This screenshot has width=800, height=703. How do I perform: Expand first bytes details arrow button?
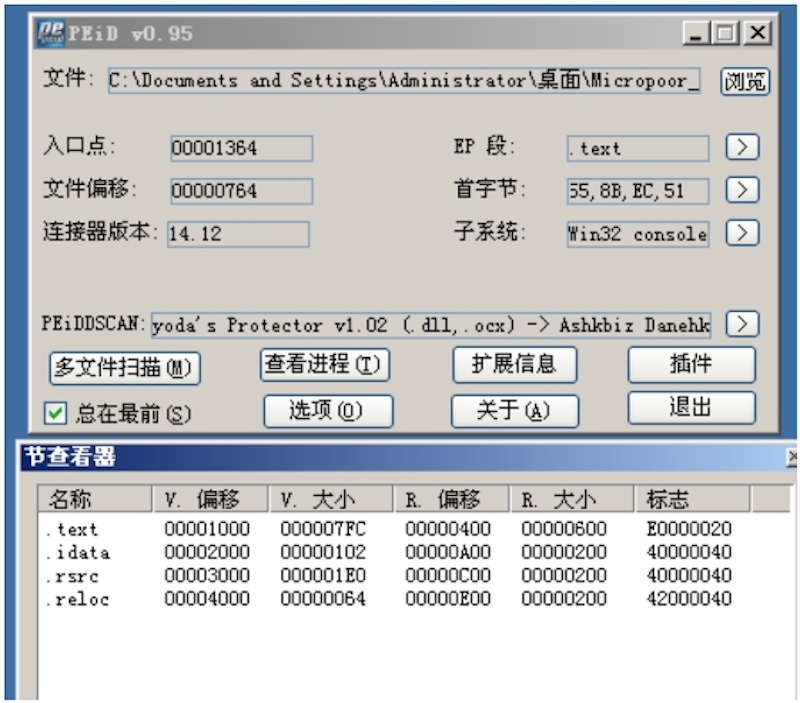point(741,190)
